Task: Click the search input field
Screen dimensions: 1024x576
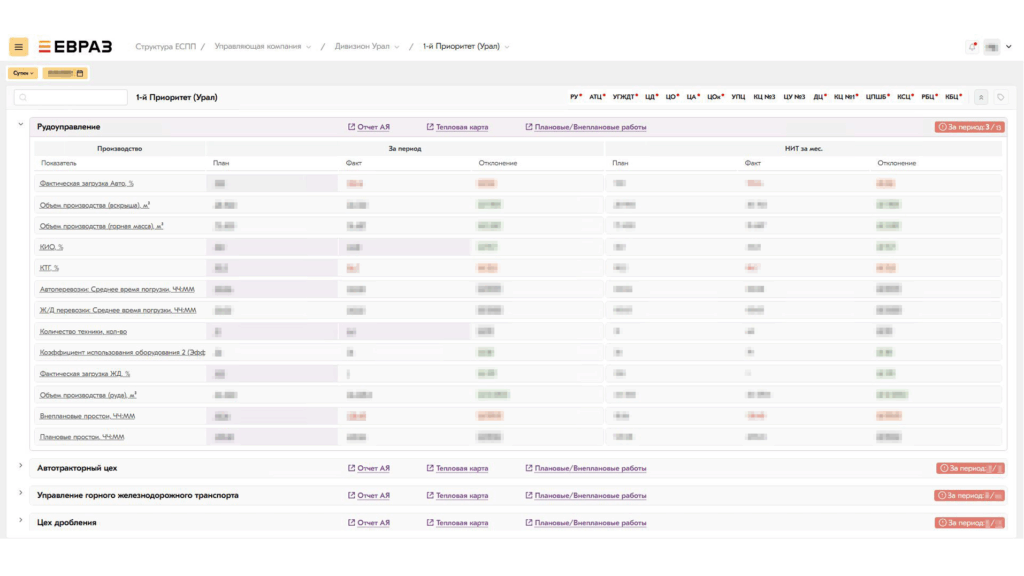Action: [72, 98]
